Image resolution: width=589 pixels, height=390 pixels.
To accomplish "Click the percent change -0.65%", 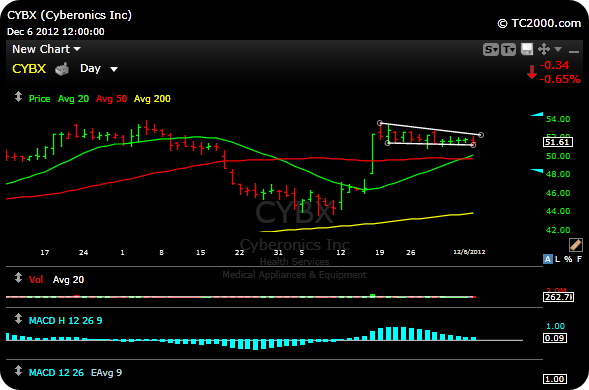I will pos(560,79).
